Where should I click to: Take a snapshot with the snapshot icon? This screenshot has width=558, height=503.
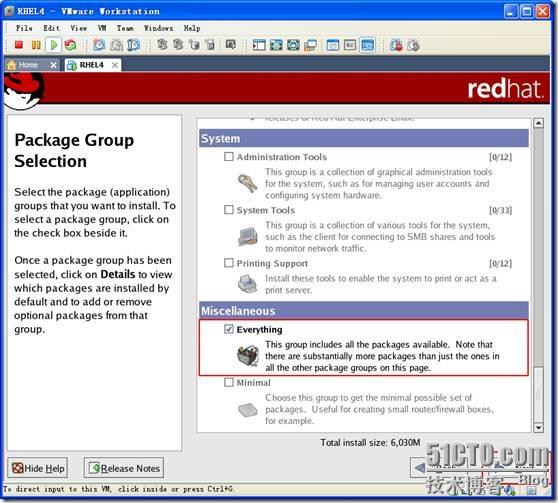pyautogui.click(x=99, y=45)
